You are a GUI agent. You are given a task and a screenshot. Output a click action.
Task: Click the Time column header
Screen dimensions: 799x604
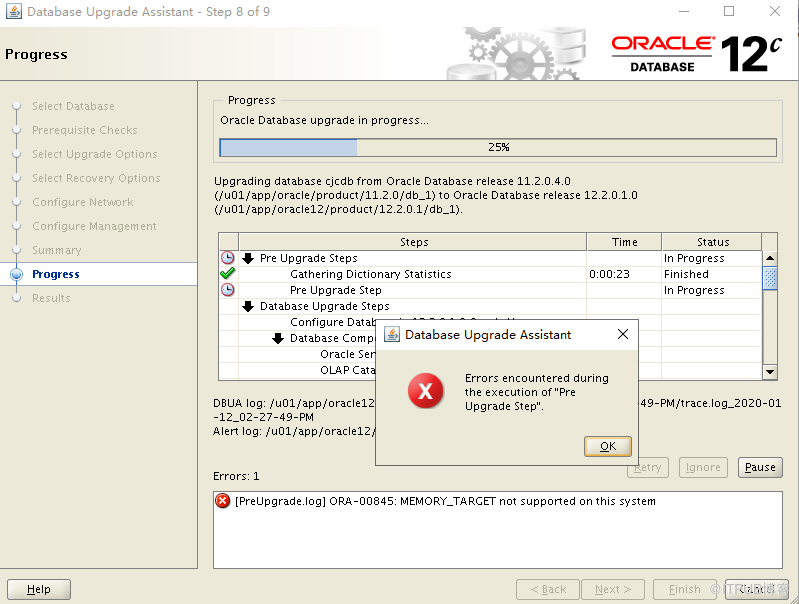pos(624,242)
